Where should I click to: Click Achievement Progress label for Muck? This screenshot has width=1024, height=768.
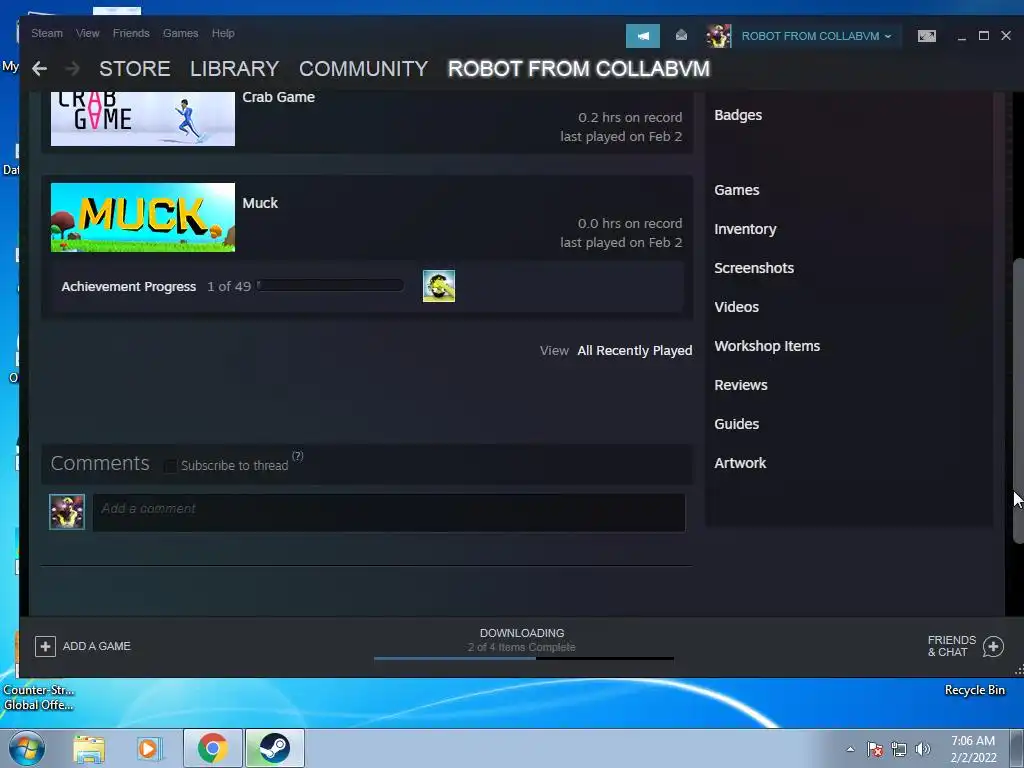point(129,287)
